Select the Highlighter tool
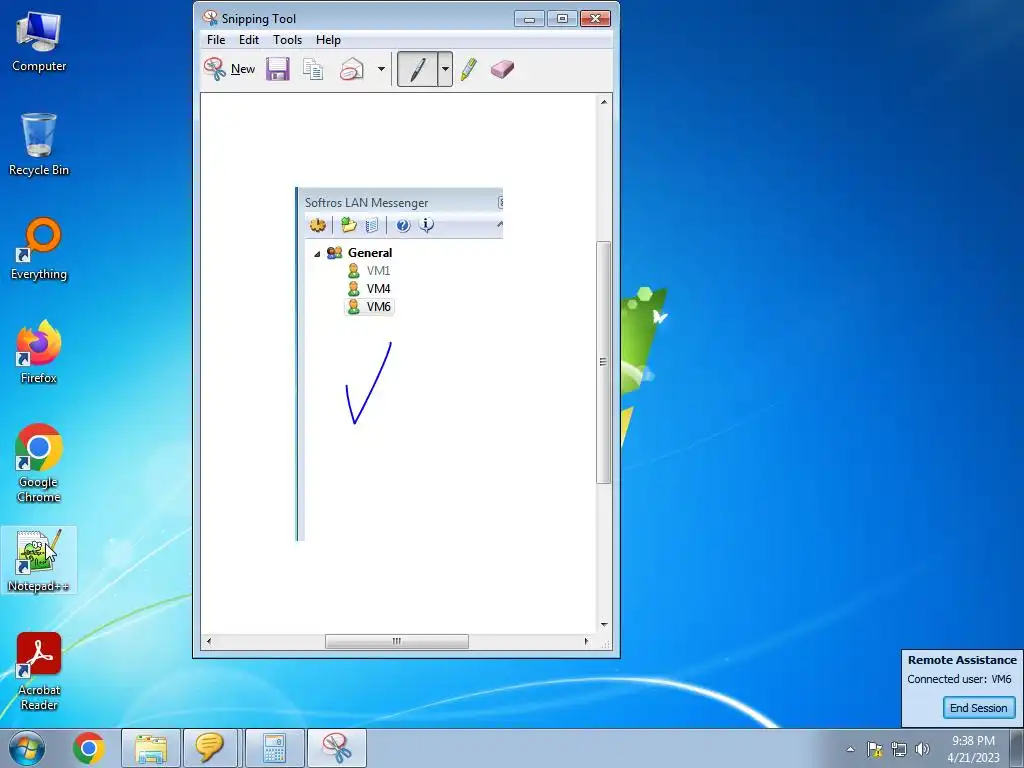 pos(469,69)
